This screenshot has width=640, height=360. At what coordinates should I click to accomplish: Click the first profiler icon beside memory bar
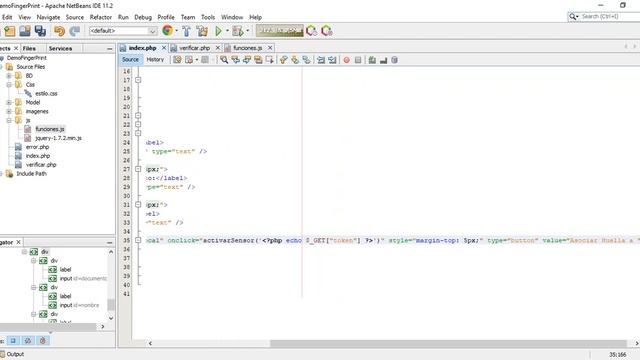pos(311,31)
